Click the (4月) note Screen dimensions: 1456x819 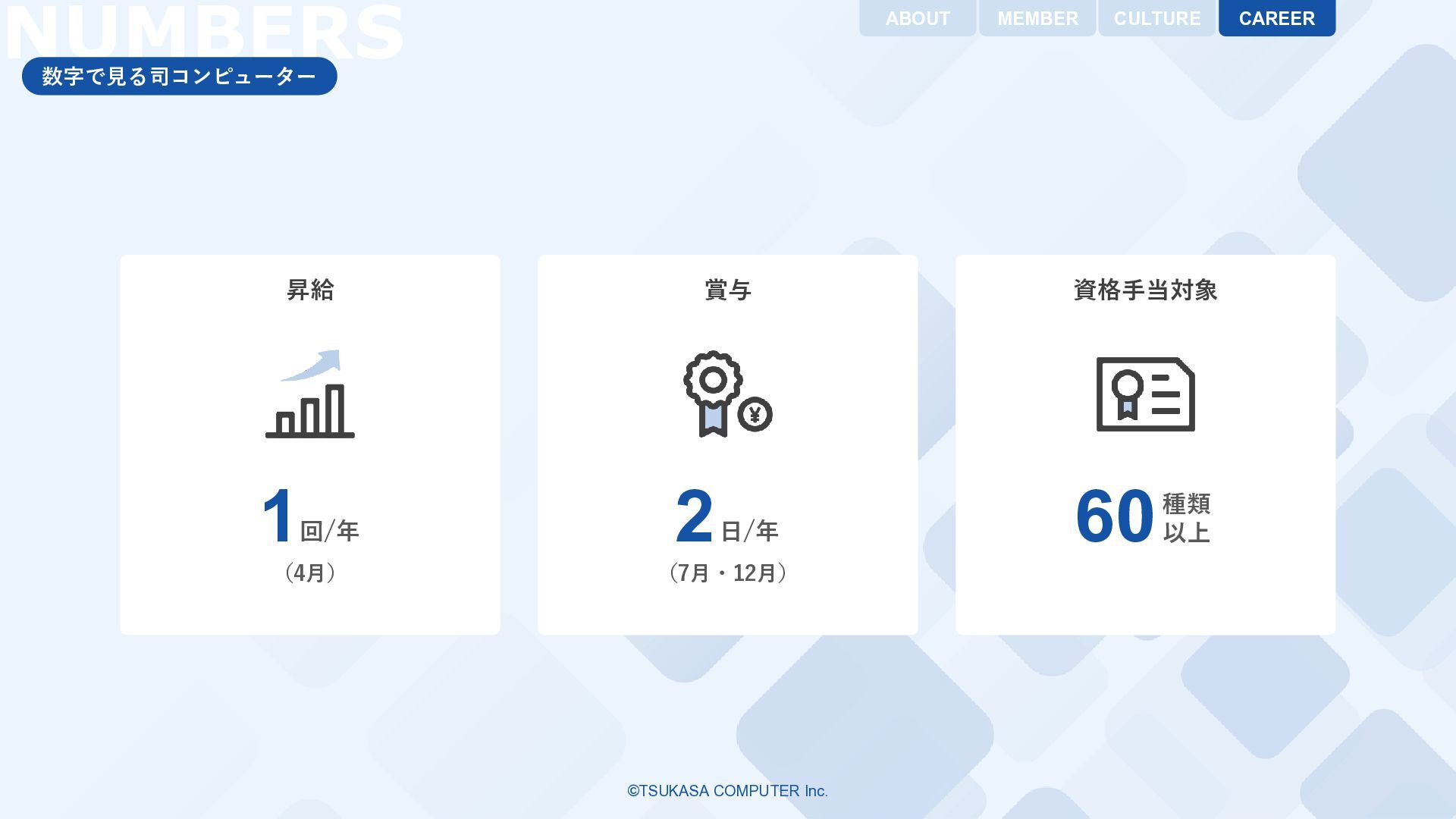310,573
